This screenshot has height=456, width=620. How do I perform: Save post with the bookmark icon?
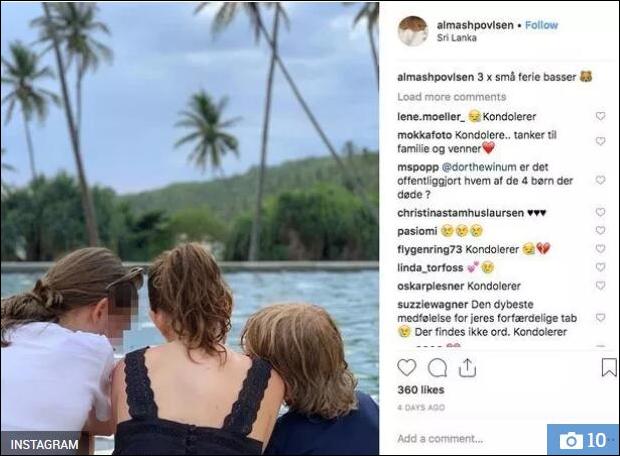[x=608, y=368]
